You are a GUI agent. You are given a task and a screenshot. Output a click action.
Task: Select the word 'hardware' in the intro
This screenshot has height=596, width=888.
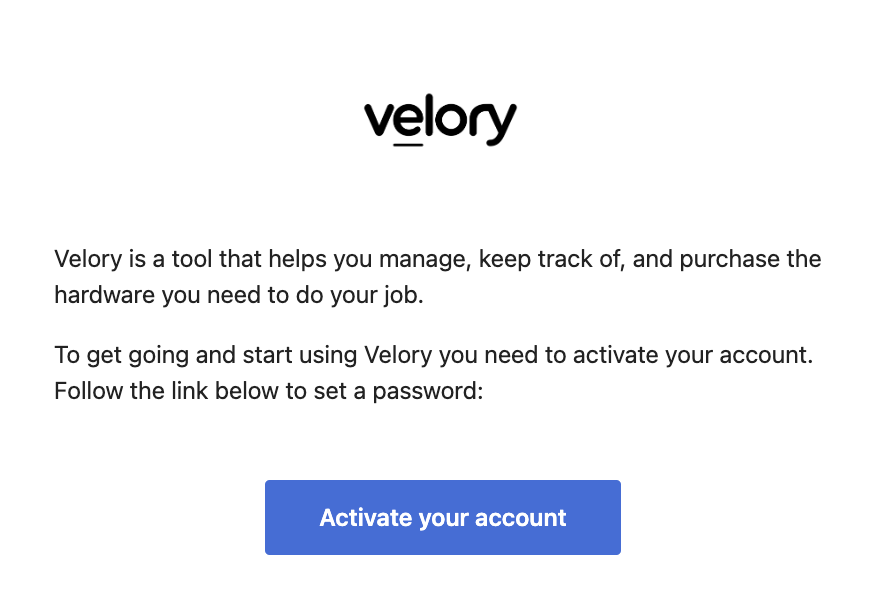pyautogui.click(x=104, y=295)
